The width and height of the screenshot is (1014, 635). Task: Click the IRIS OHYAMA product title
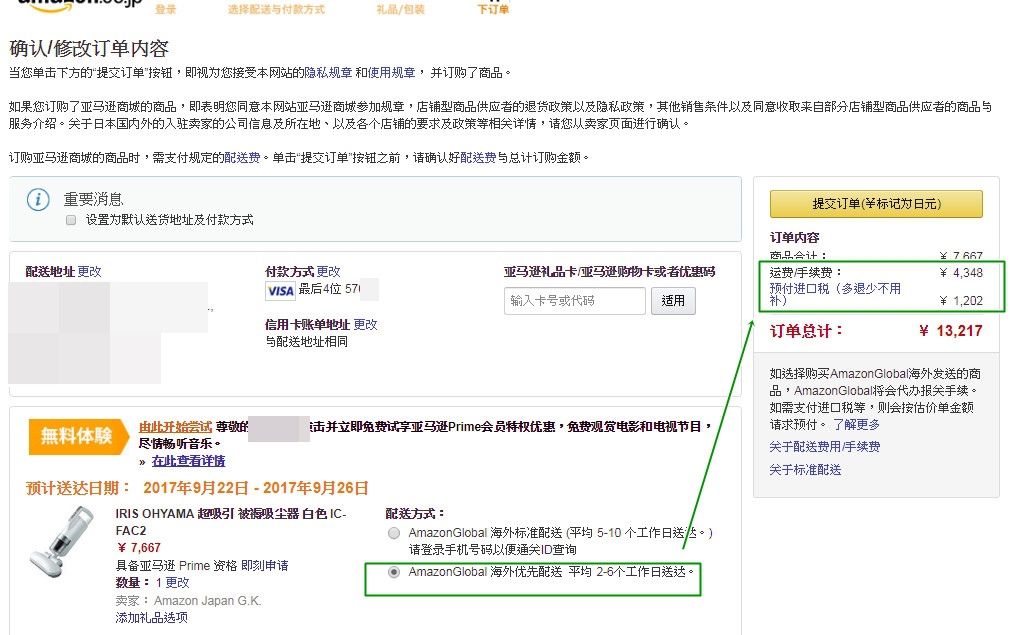pos(231,522)
